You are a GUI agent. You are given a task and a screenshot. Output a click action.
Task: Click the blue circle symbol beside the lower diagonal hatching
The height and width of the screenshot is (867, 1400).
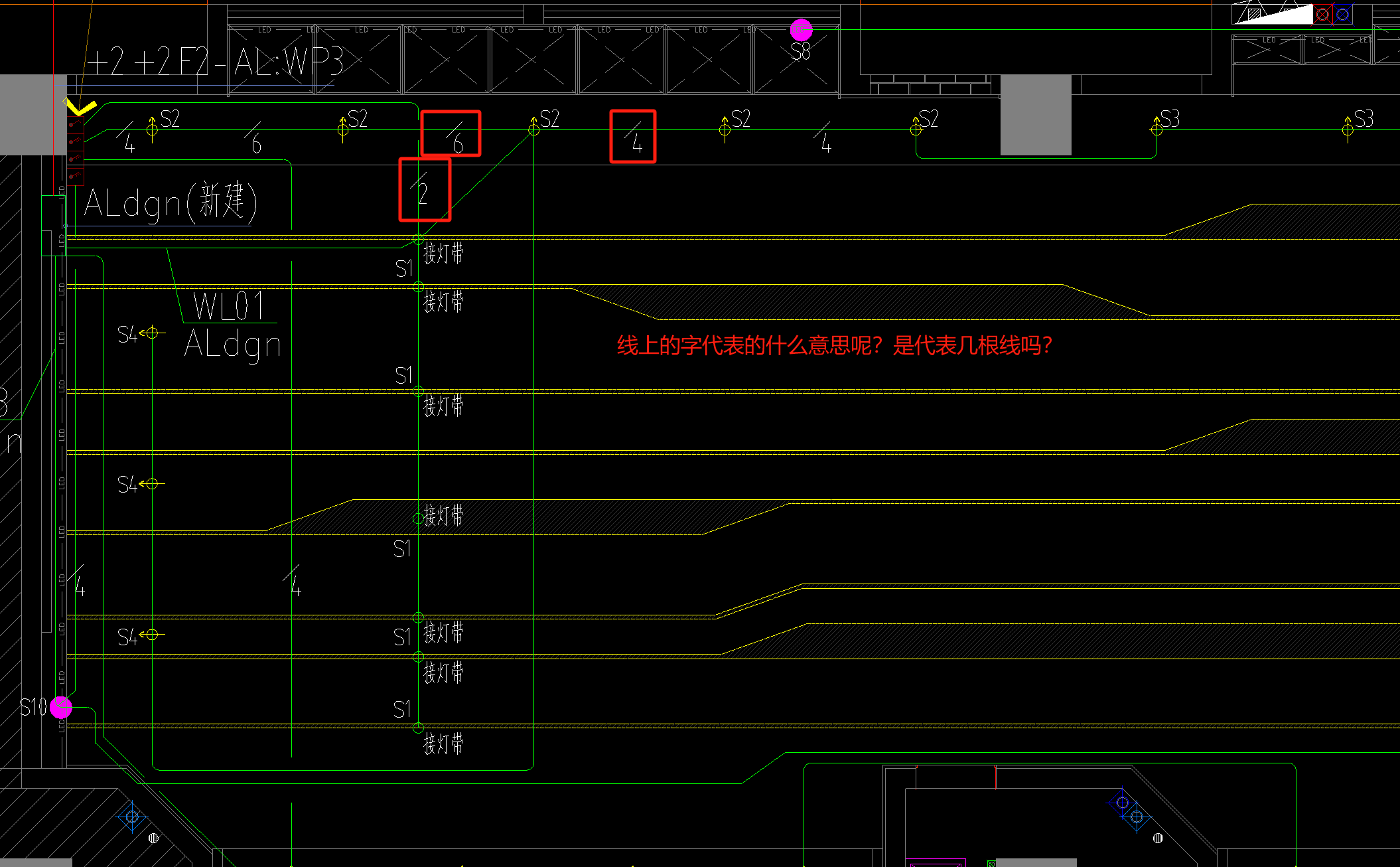click(131, 817)
